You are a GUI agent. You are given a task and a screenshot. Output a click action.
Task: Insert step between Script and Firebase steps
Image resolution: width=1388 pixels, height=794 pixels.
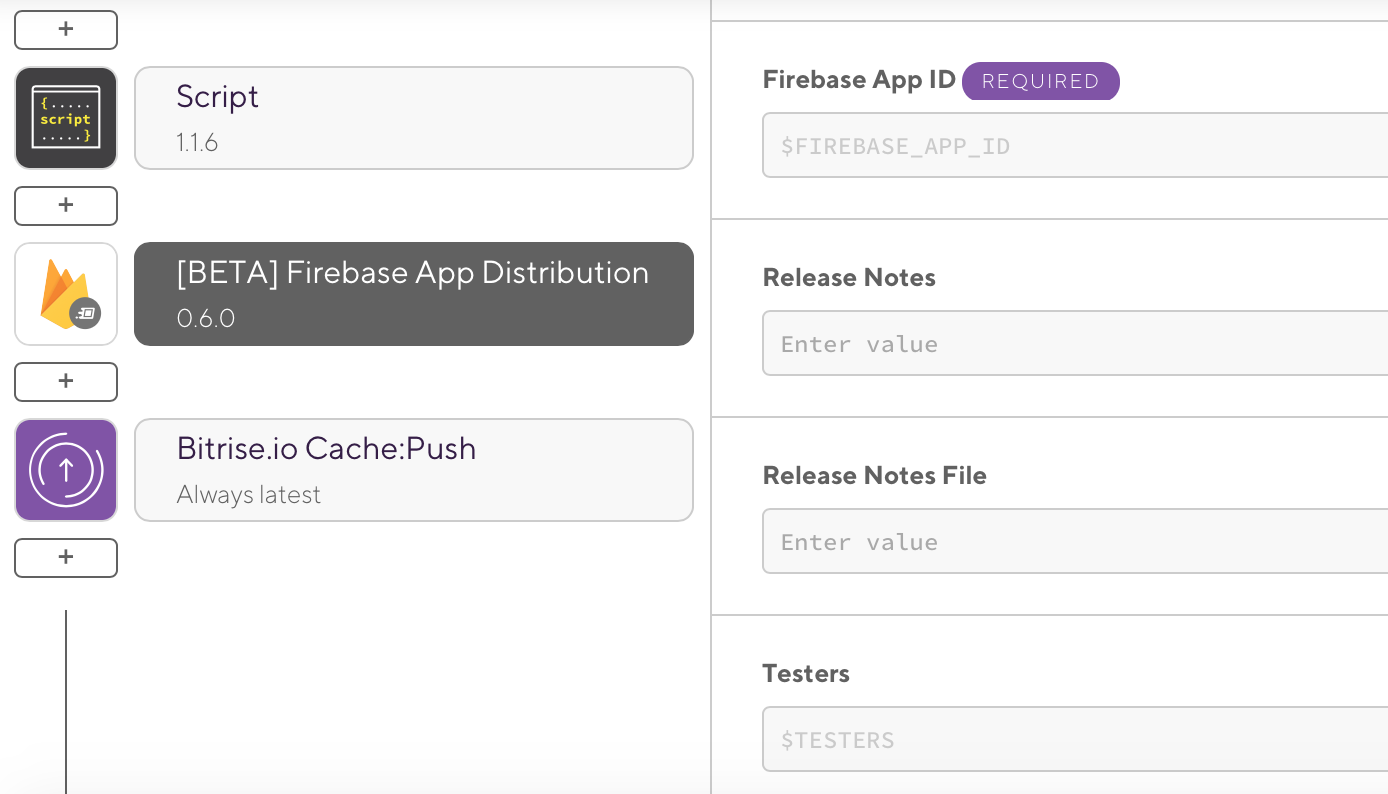point(66,206)
